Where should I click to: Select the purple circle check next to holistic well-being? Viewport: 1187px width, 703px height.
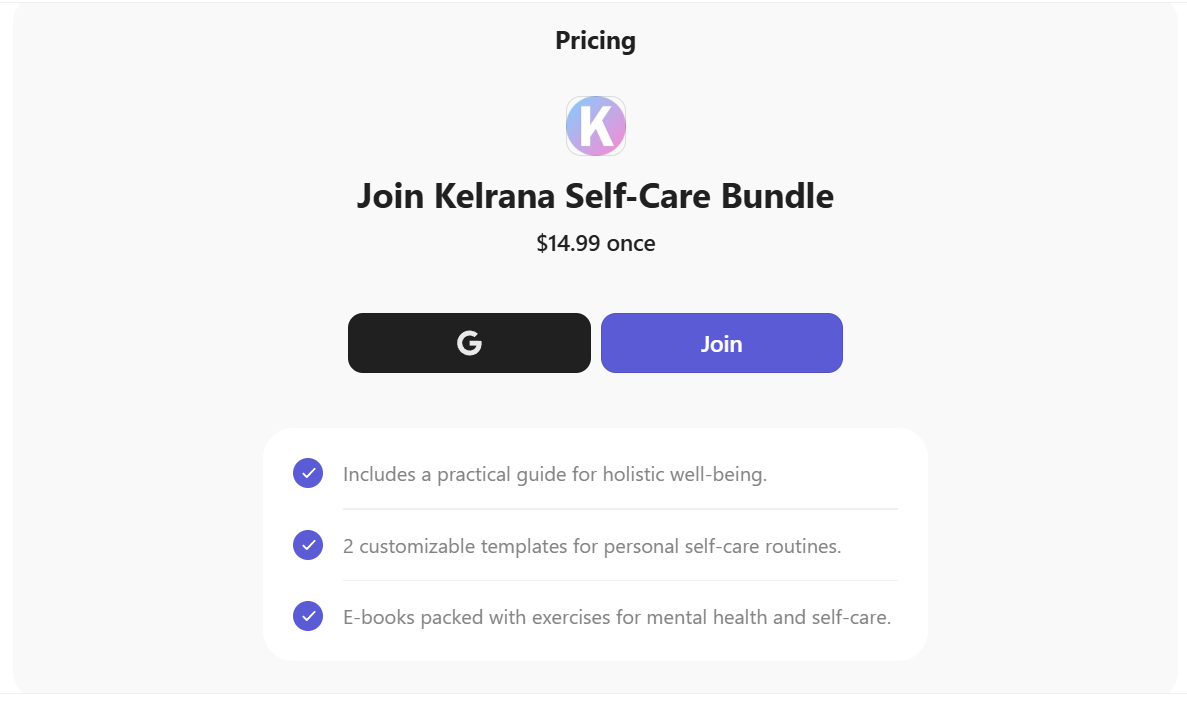click(308, 473)
